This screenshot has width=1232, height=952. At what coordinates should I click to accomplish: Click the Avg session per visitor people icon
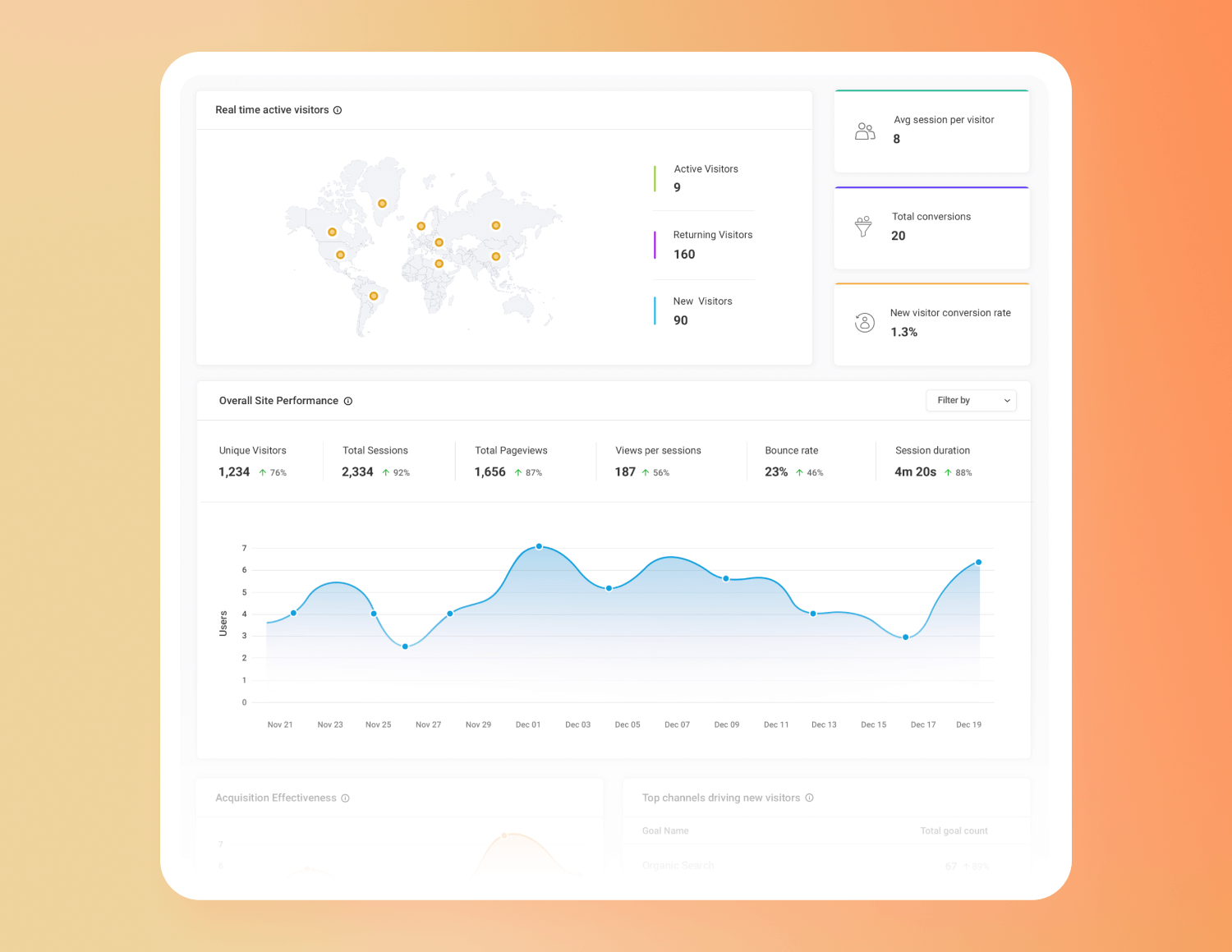(865, 131)
